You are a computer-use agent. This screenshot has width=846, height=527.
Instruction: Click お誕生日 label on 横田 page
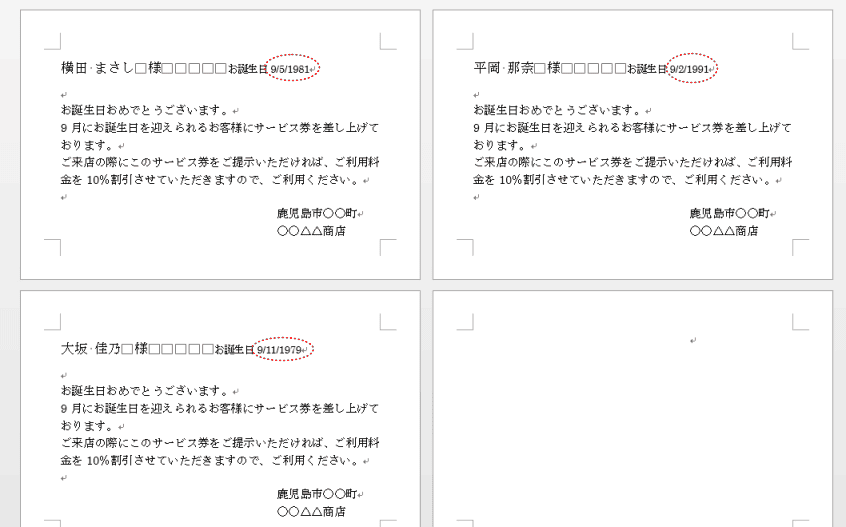coord(248,69)
